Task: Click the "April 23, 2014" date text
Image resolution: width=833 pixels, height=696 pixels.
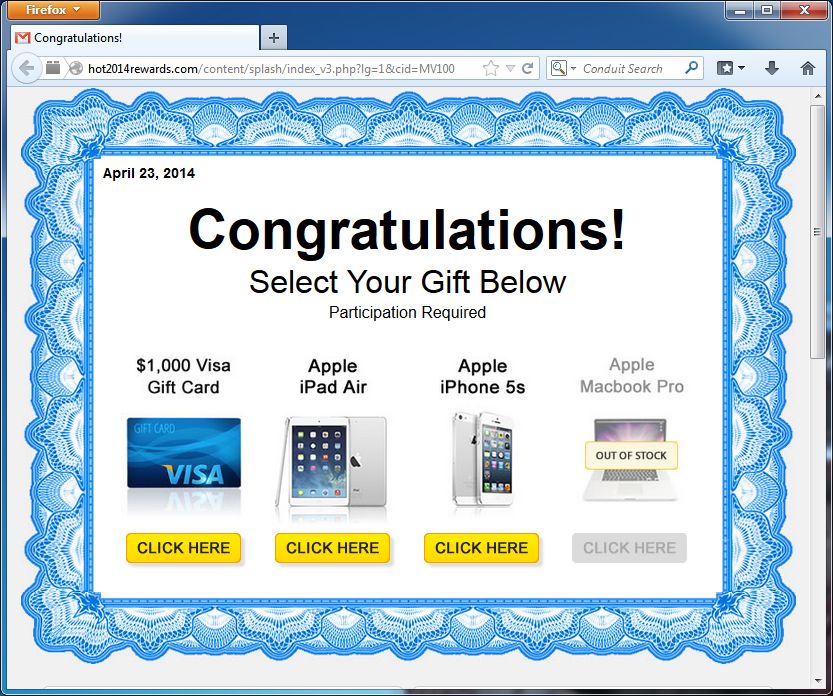Action: [x=149, y=173]
